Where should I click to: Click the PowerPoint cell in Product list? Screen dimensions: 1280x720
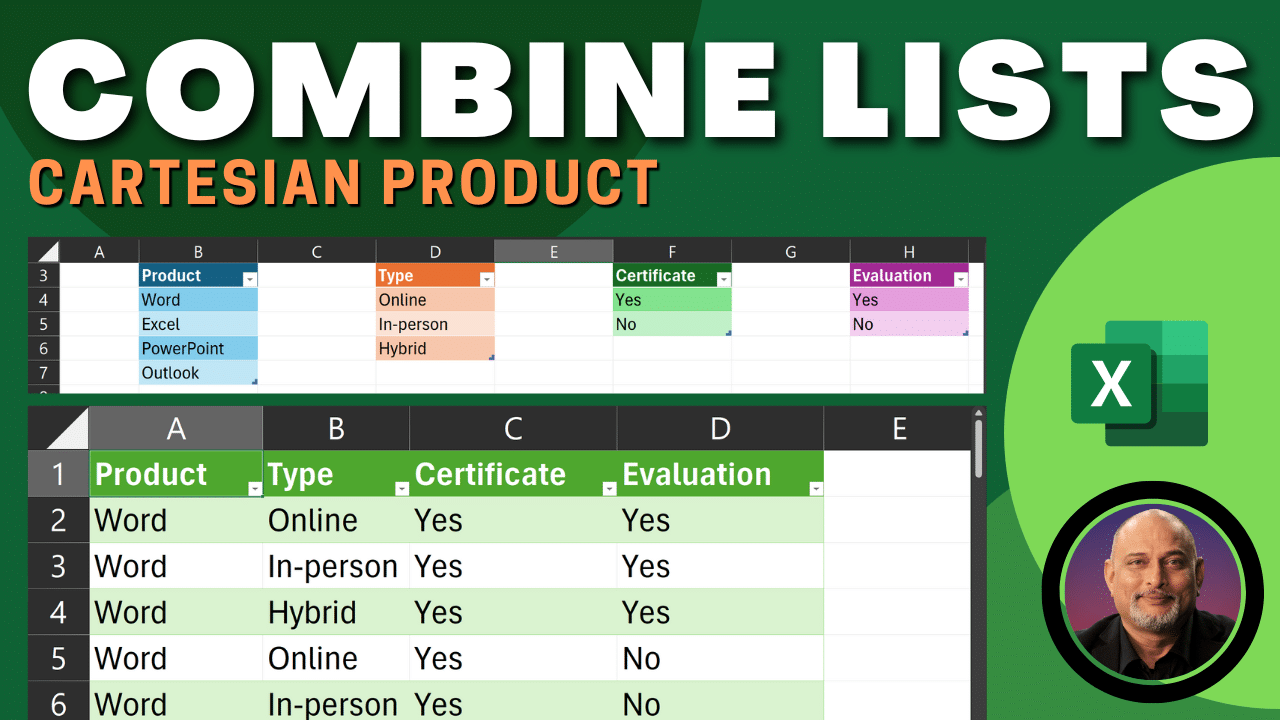click(x=198, y=348)
